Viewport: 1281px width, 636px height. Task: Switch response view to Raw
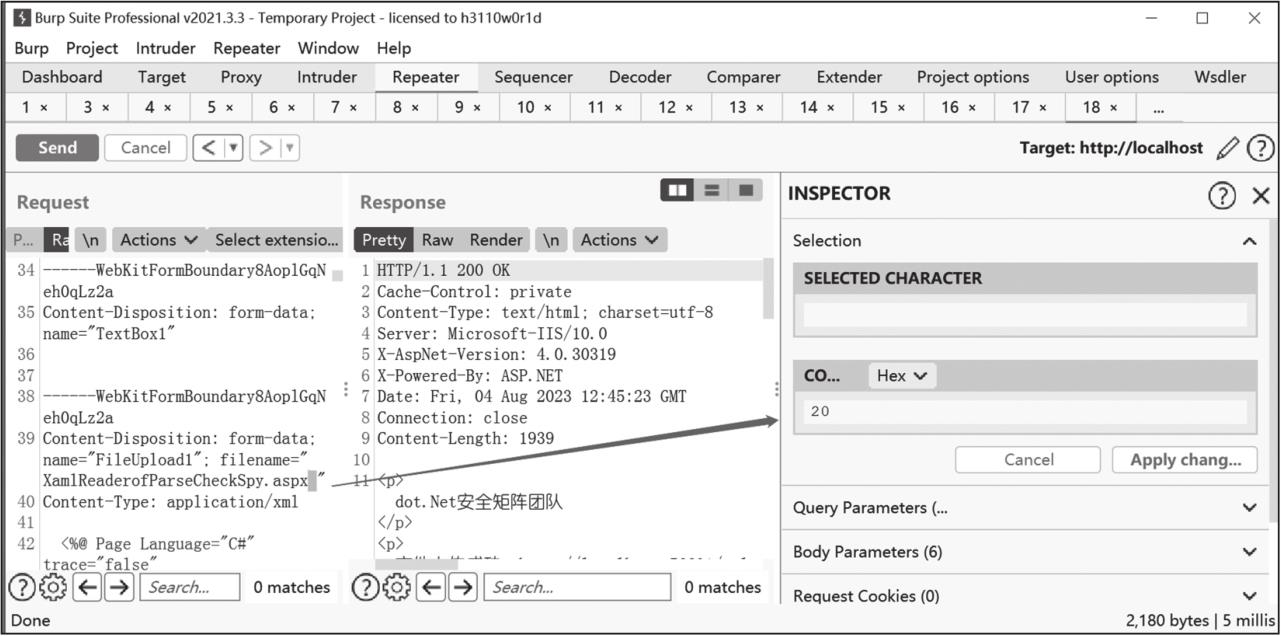437,240
